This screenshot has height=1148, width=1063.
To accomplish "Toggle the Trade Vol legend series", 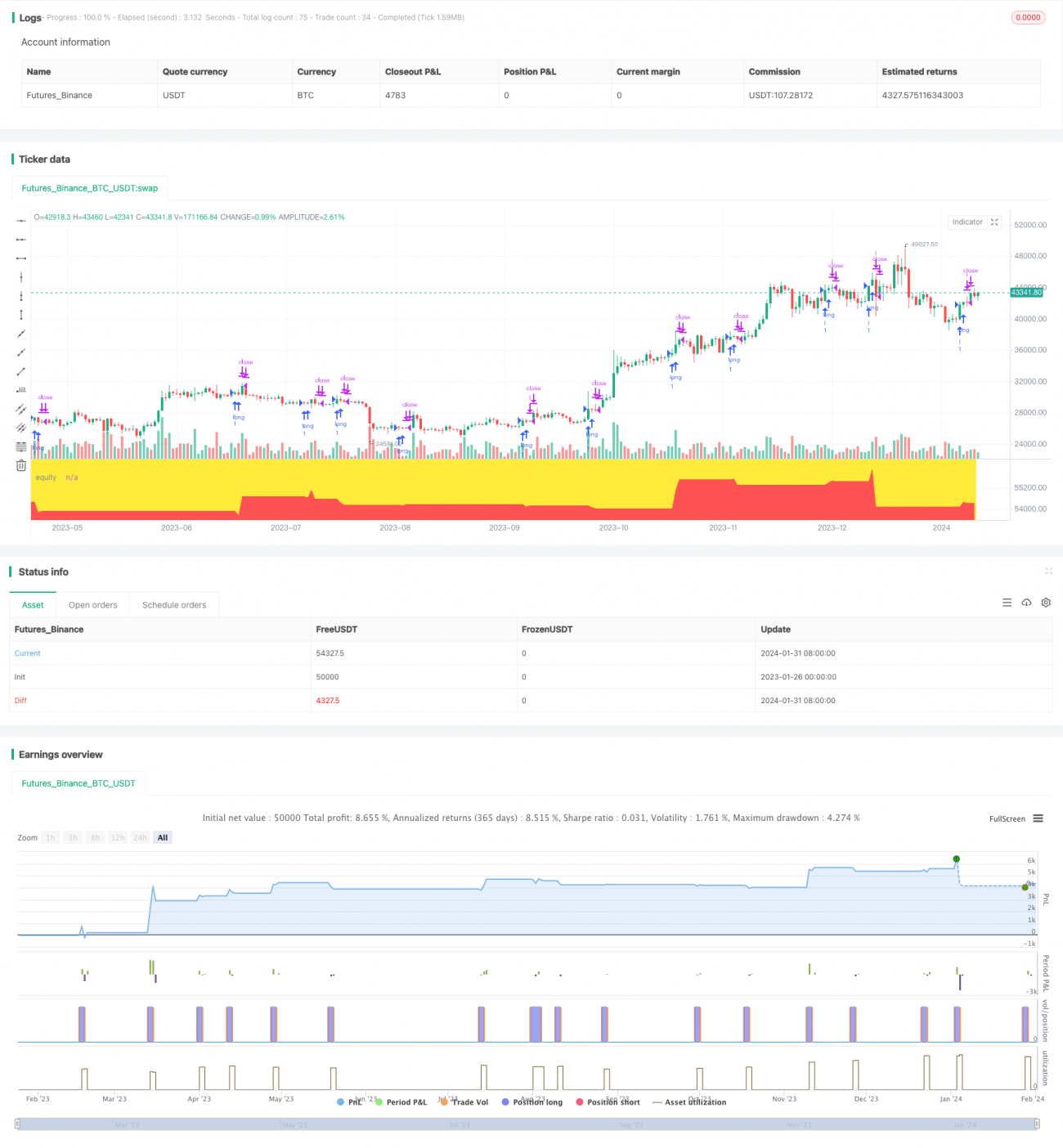I will [x=464, y=1102].
